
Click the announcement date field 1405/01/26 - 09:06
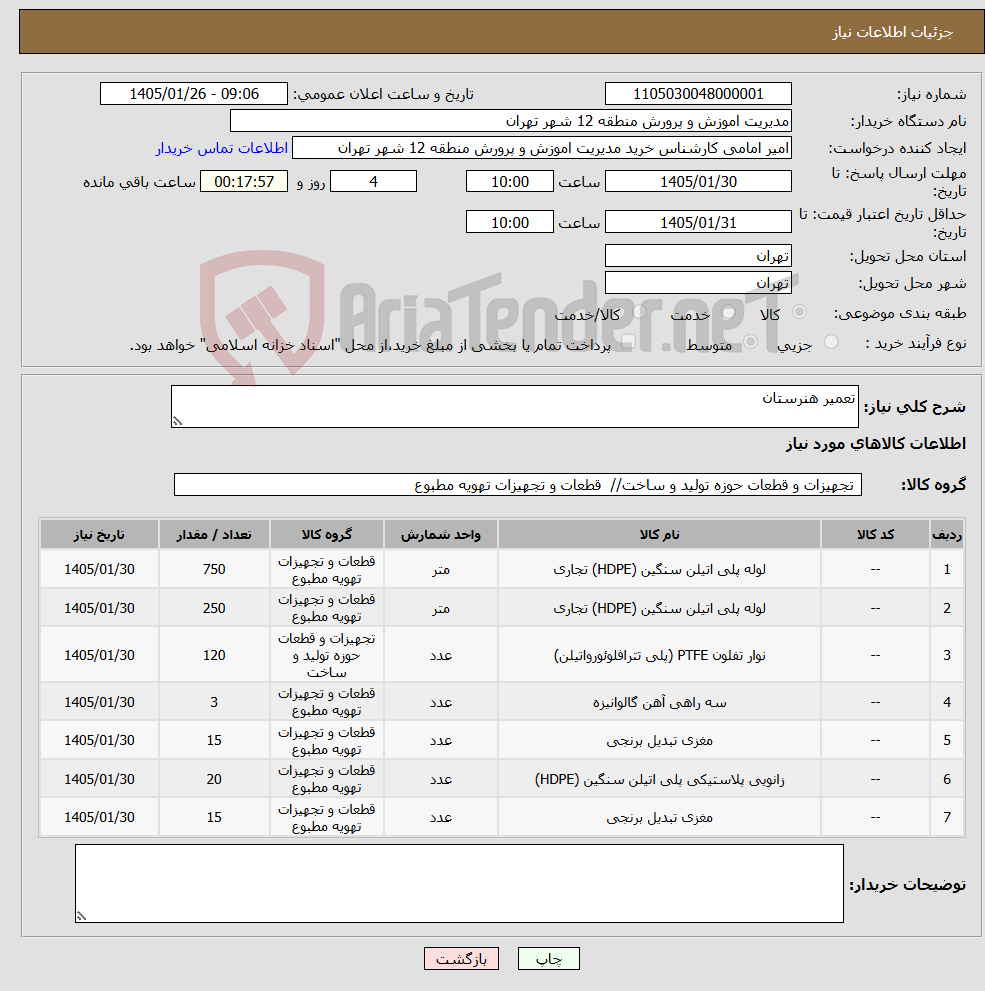point(194,94)
